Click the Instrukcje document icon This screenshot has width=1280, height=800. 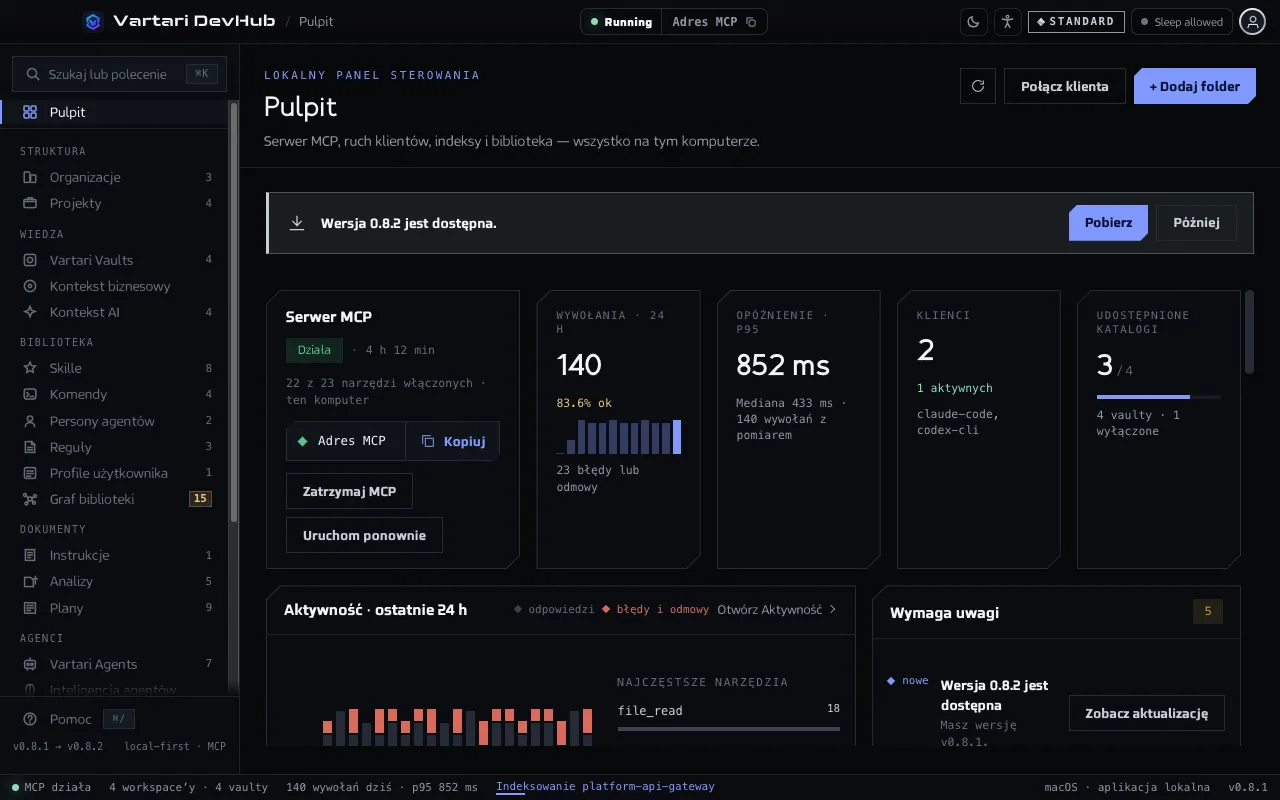pyautogui.click(x=30, y=555)
